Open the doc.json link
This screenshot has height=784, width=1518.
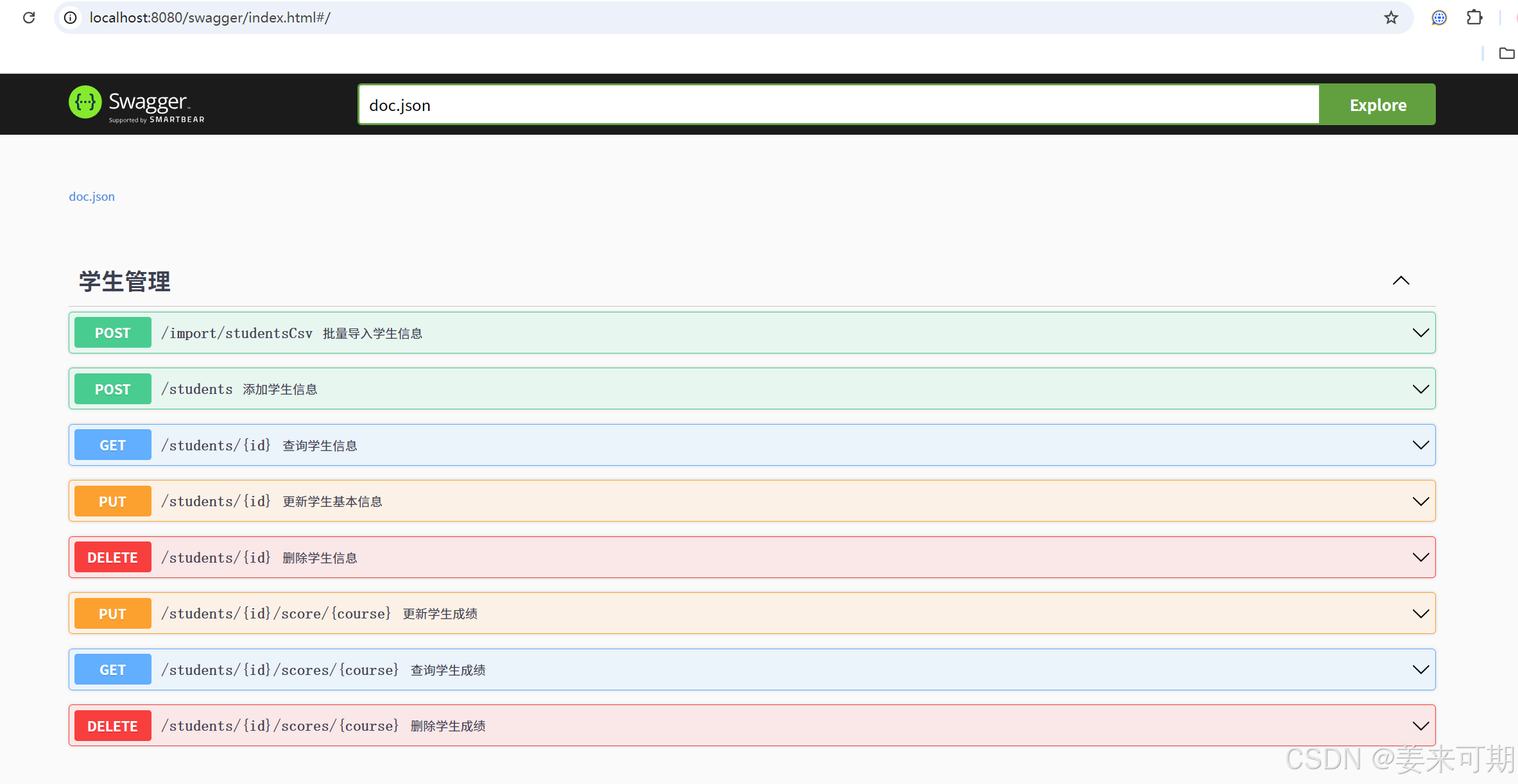click(92, 196)
